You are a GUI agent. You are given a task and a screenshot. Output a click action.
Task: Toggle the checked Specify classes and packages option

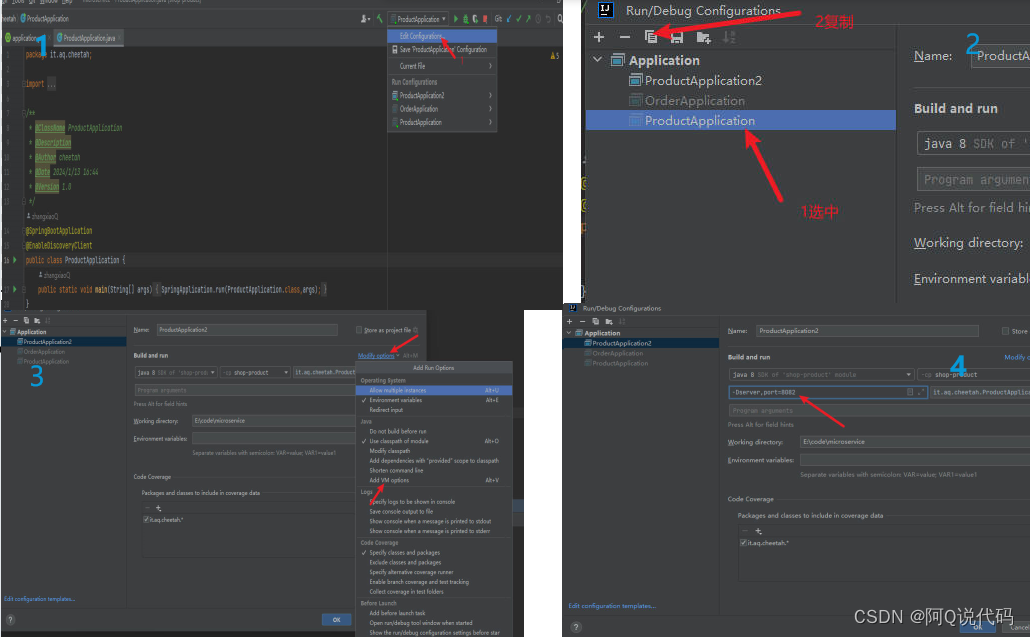[434, 553]
